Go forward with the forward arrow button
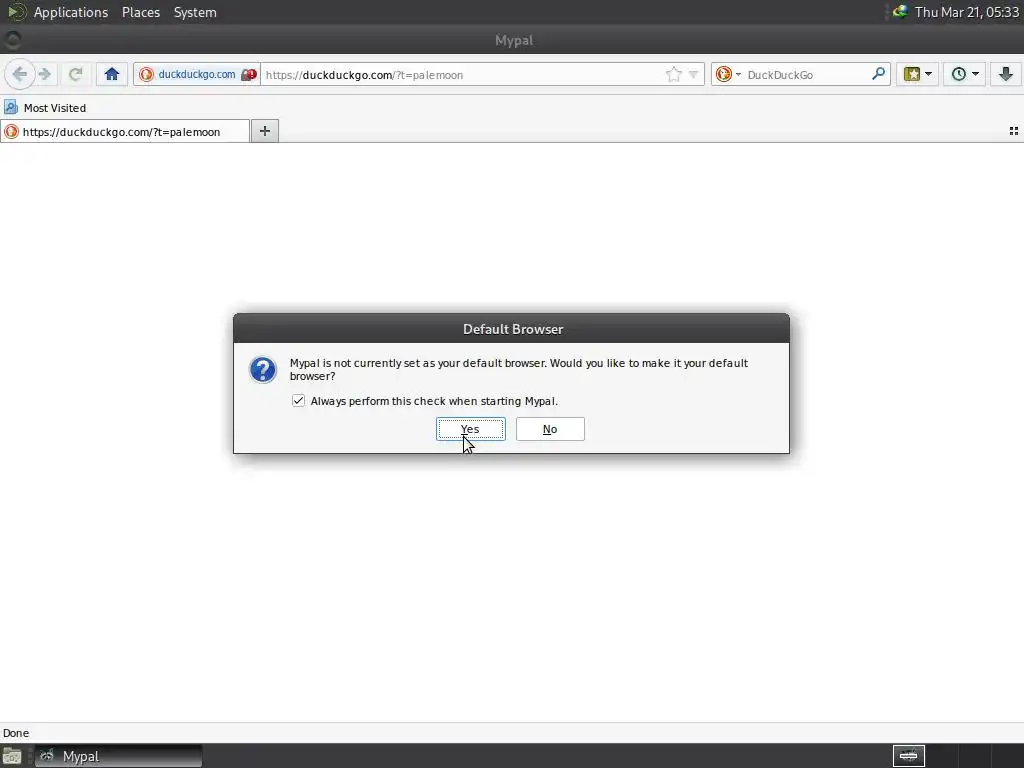1024x768 pixels. [x=44, y=74]
